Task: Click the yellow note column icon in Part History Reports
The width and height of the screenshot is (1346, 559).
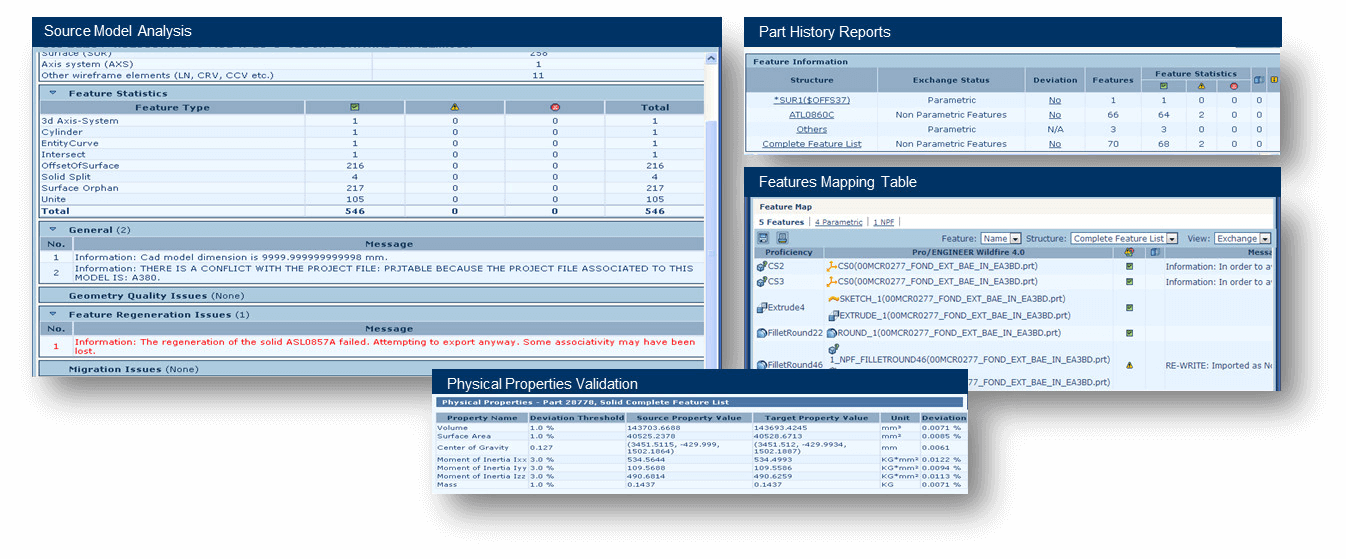Action: coord(1274,80)
